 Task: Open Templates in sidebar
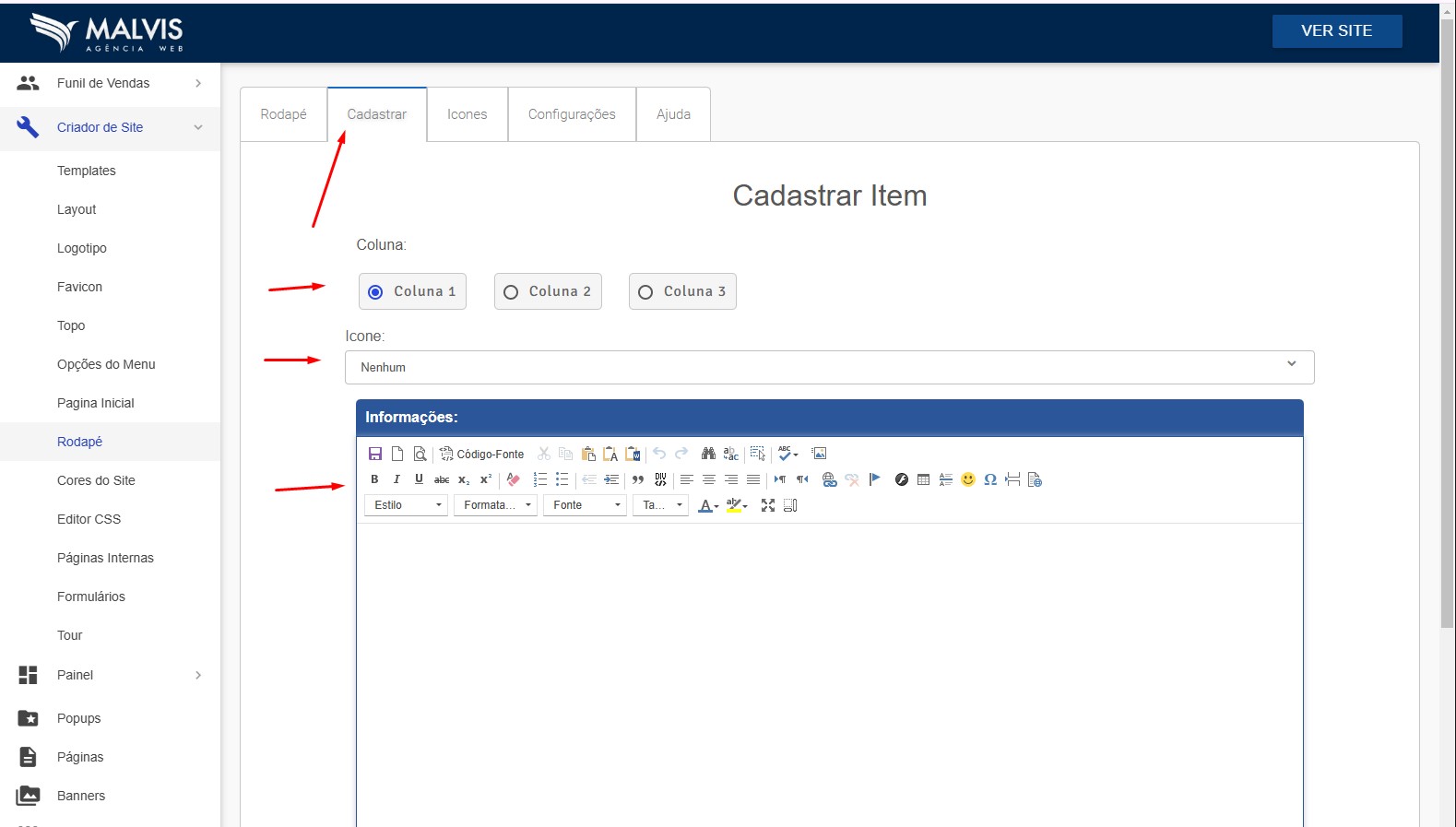click(87, 171)
